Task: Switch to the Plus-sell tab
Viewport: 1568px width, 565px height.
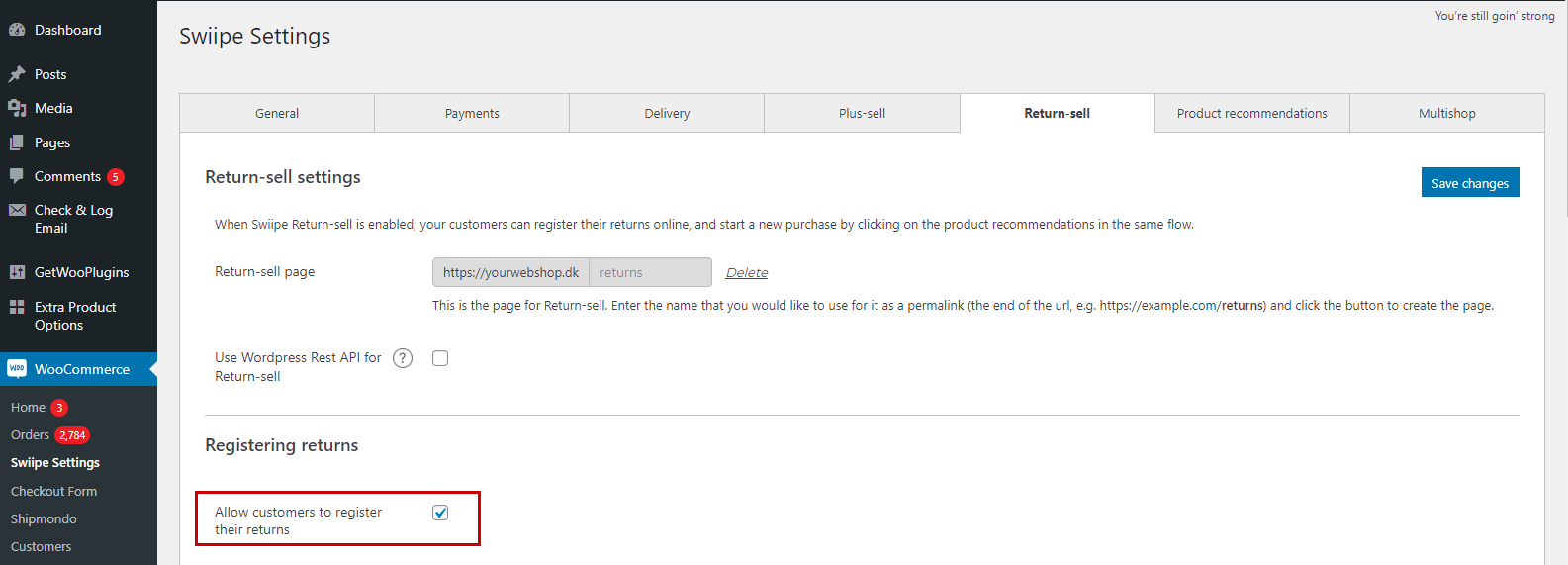Action: click(862, 113)
